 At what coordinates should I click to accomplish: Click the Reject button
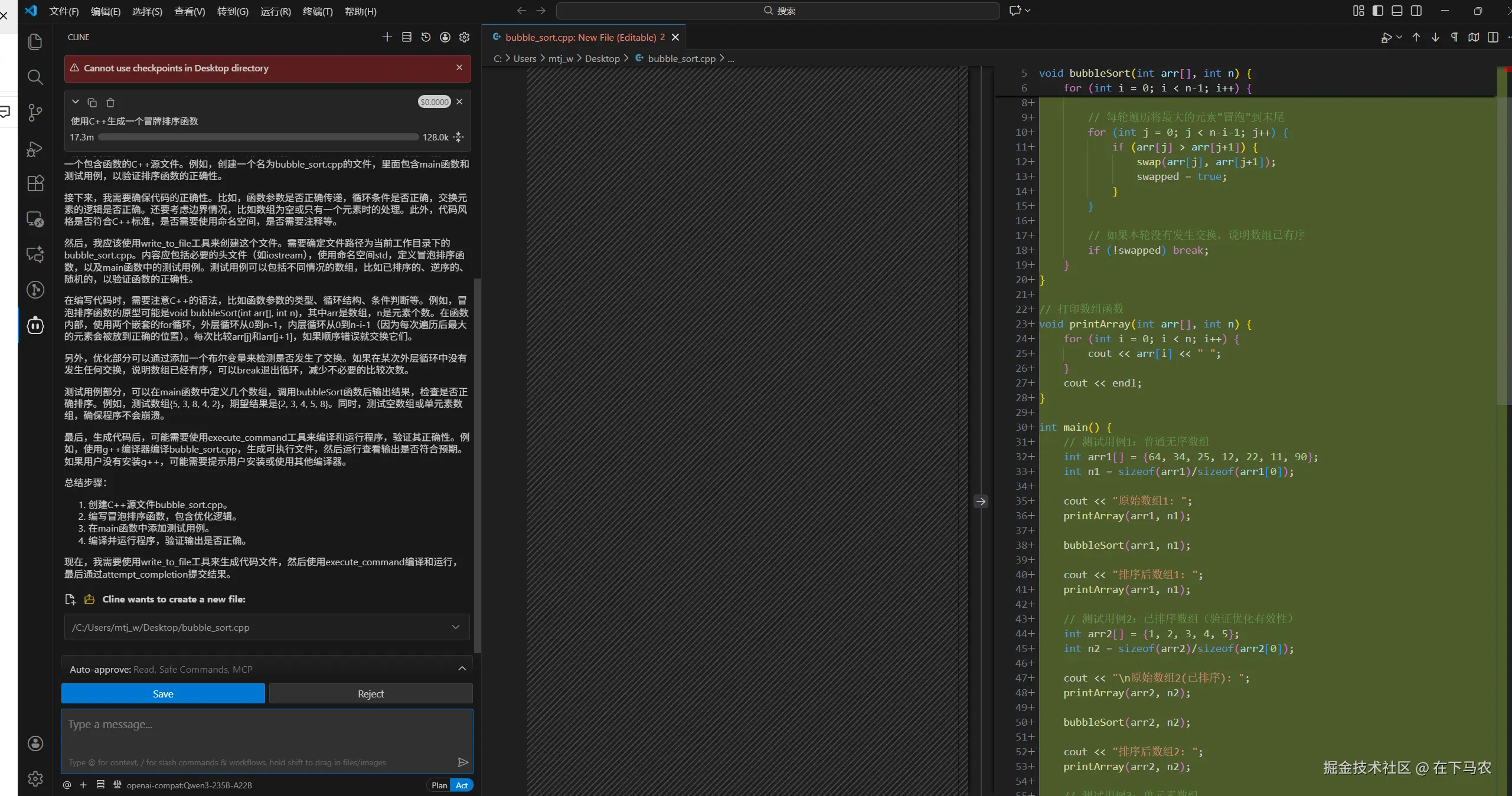click(x=371, y=694)
